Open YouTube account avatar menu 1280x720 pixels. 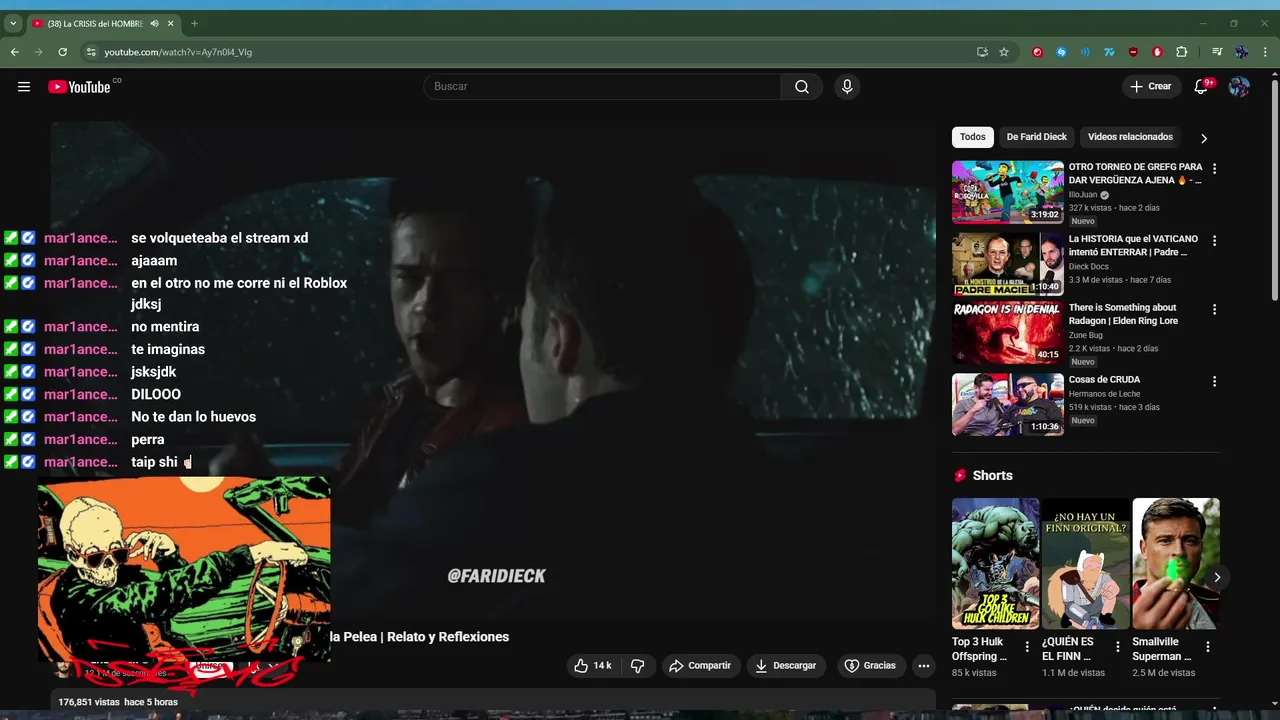pos(1239,87)
